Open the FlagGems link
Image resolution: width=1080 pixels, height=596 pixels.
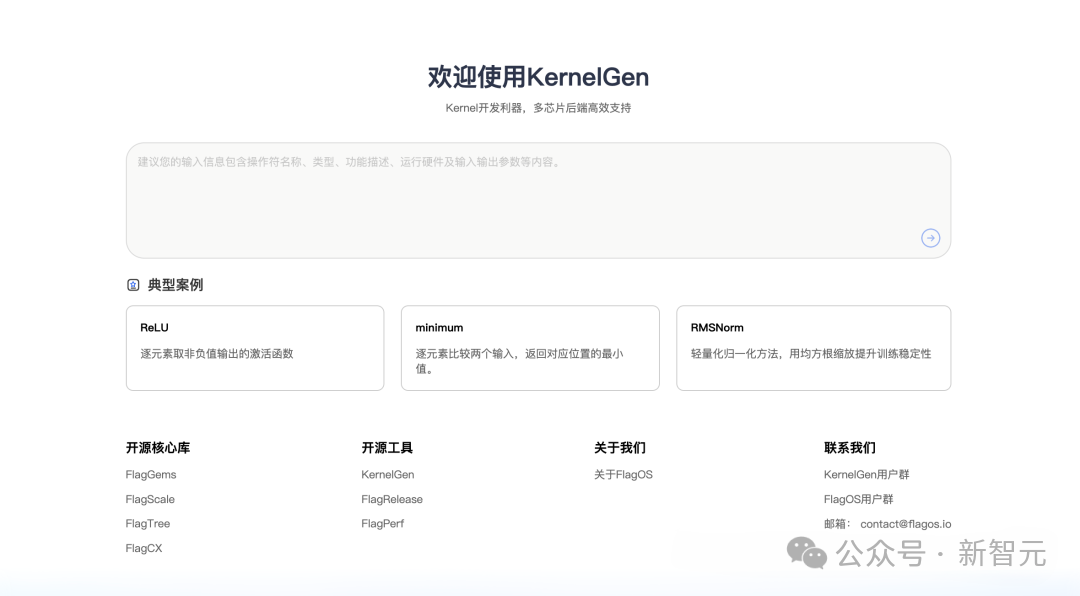[151, 475]
